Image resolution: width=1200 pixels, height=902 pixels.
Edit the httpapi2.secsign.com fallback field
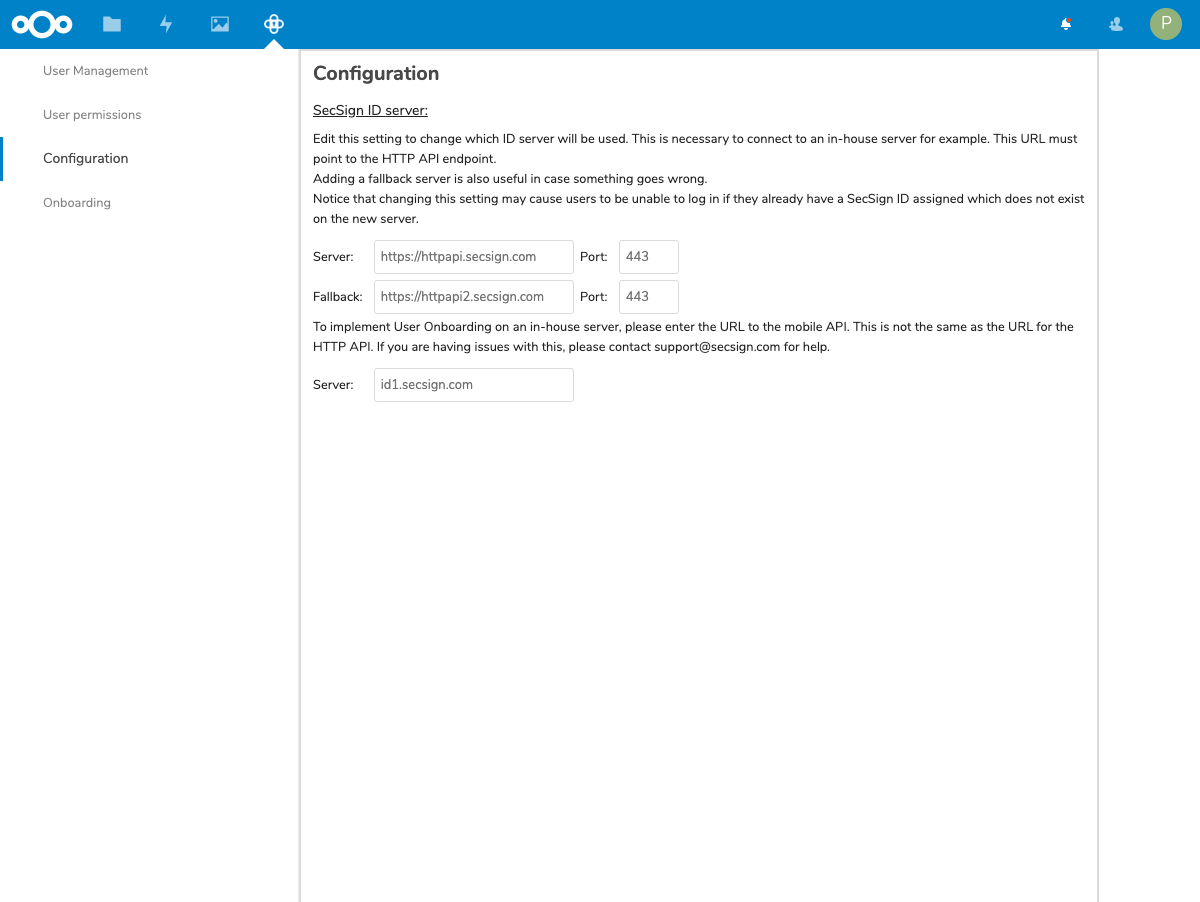point(474,297)
